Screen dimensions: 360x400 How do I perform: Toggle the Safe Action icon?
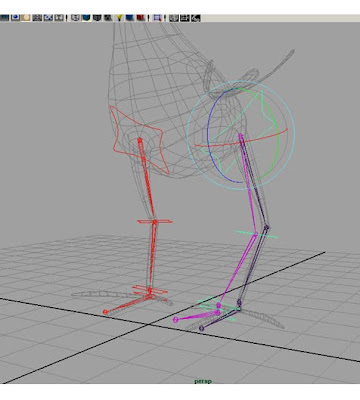click(48, 18)
